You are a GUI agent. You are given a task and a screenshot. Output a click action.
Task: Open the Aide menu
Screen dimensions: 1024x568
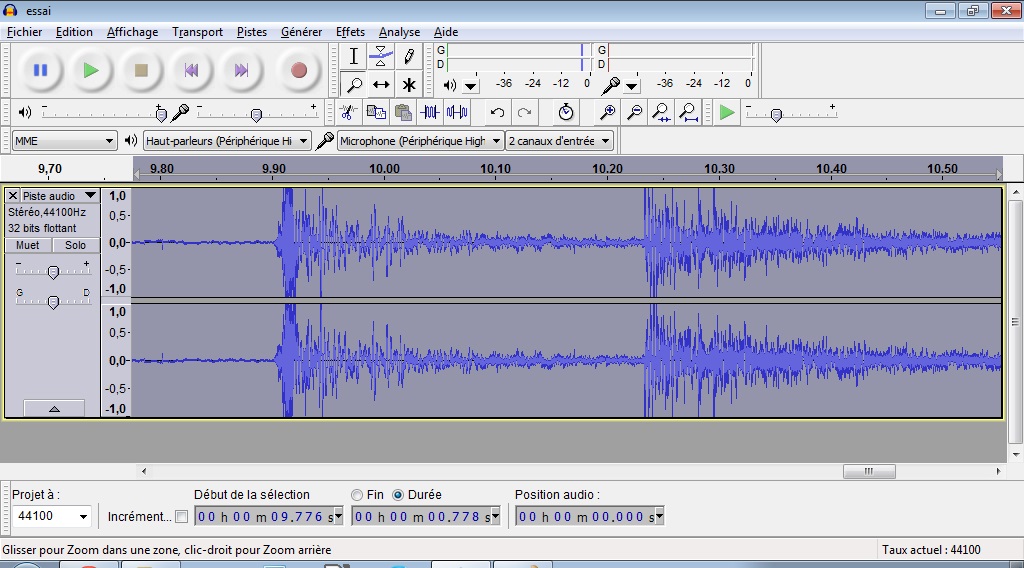pyautogui.click(x=445, y=32)
